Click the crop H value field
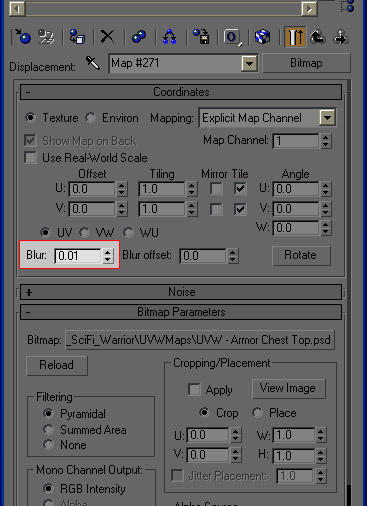The width and height of the screenshot is (367, 506). pos(293,455)
